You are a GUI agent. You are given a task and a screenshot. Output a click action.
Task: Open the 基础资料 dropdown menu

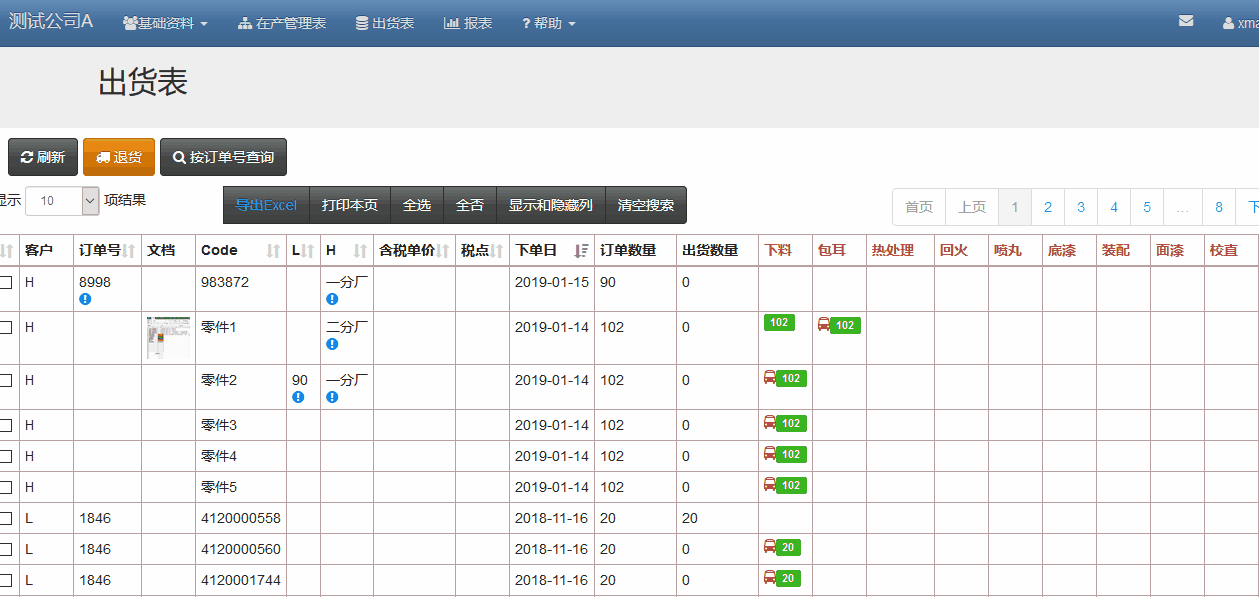165,23
